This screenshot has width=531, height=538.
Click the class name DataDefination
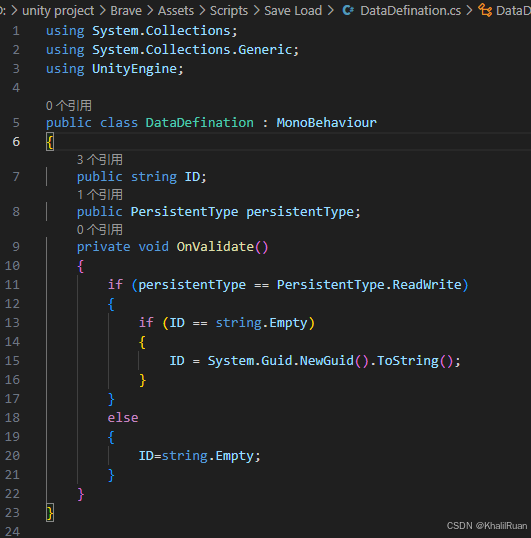[200, 123]
